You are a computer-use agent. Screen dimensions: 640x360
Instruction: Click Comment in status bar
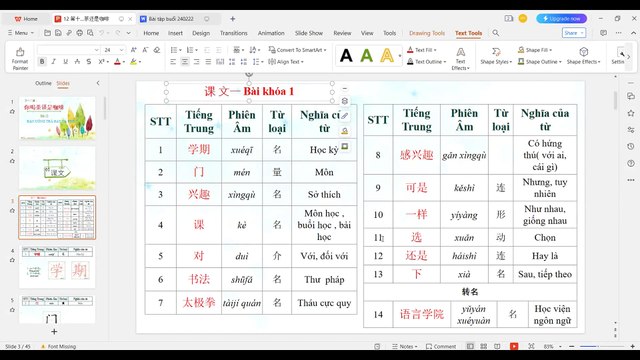point(441,346)
